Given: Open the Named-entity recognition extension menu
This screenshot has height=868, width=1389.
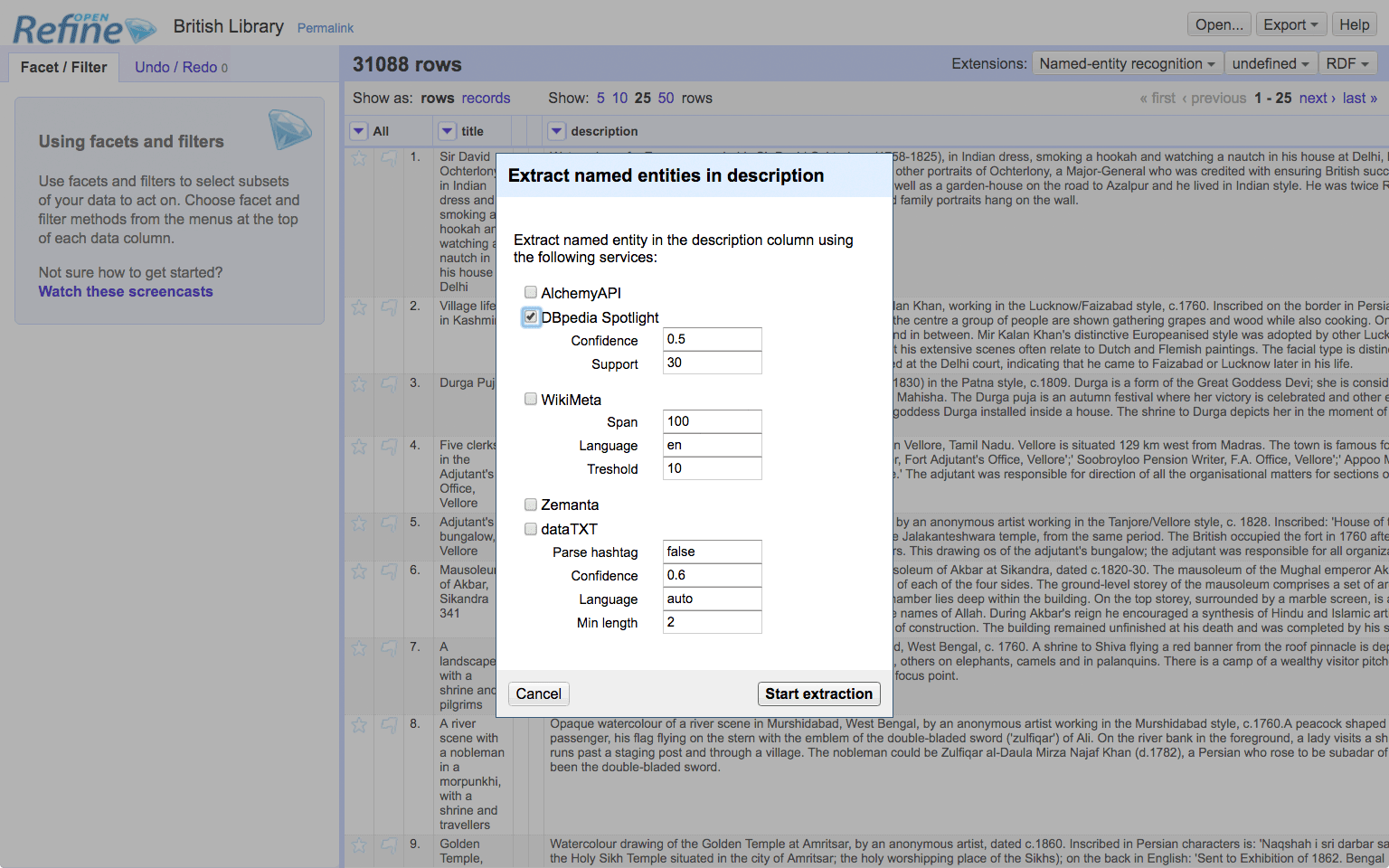Looking at the screenshot, I should coord(1127,63).
